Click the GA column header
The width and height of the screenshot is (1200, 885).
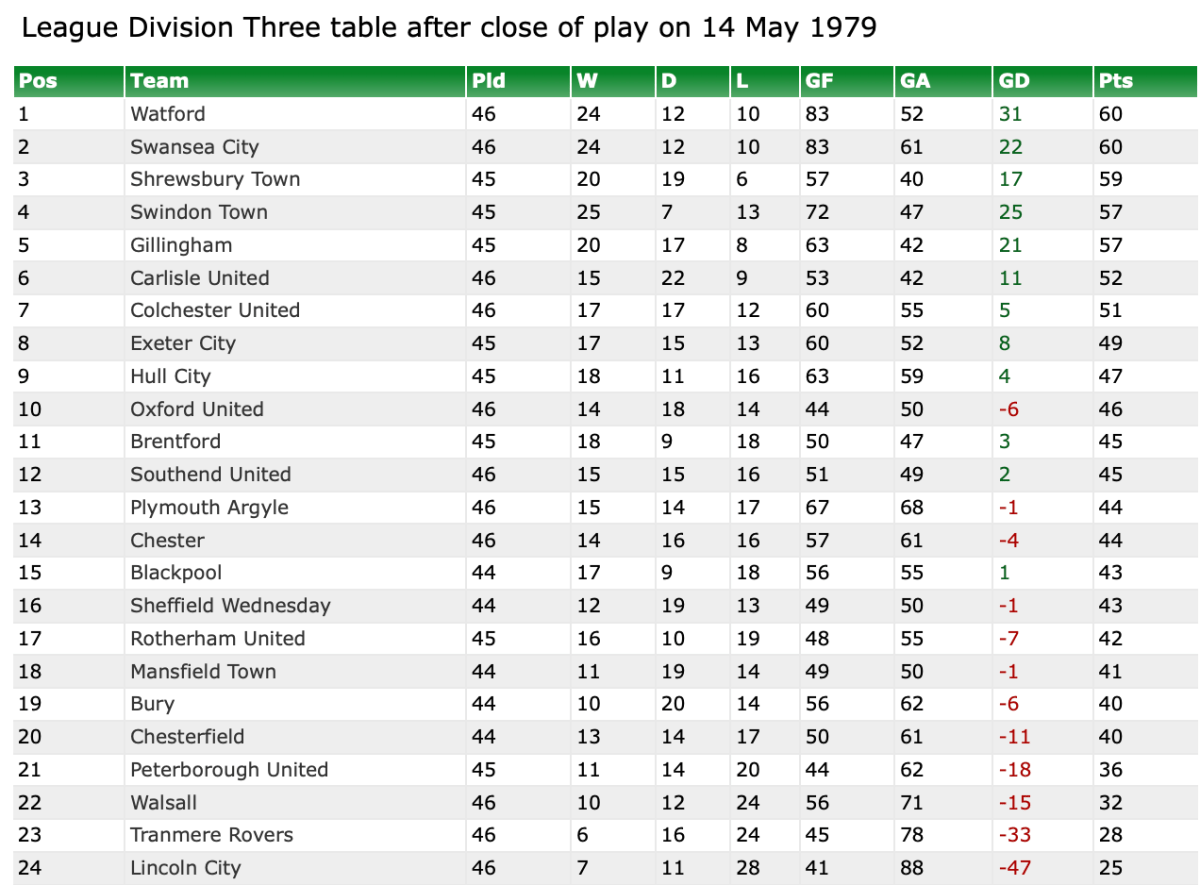point(915,81)
